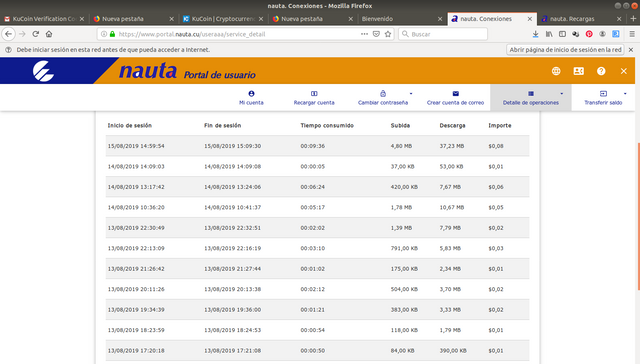Select amount $0,08 cell
The image size is (640, 364).
(496, 146)
